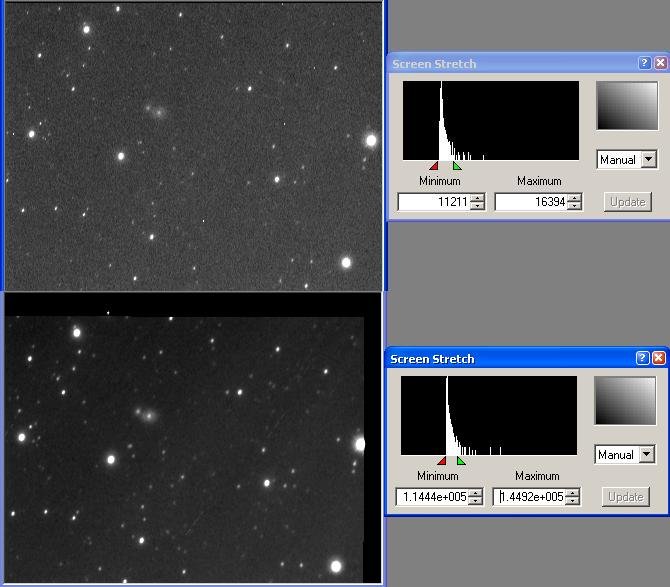Click Maximum field showing 16394
The height and width of the screenshot is (587, 670).
click(531, 202)
